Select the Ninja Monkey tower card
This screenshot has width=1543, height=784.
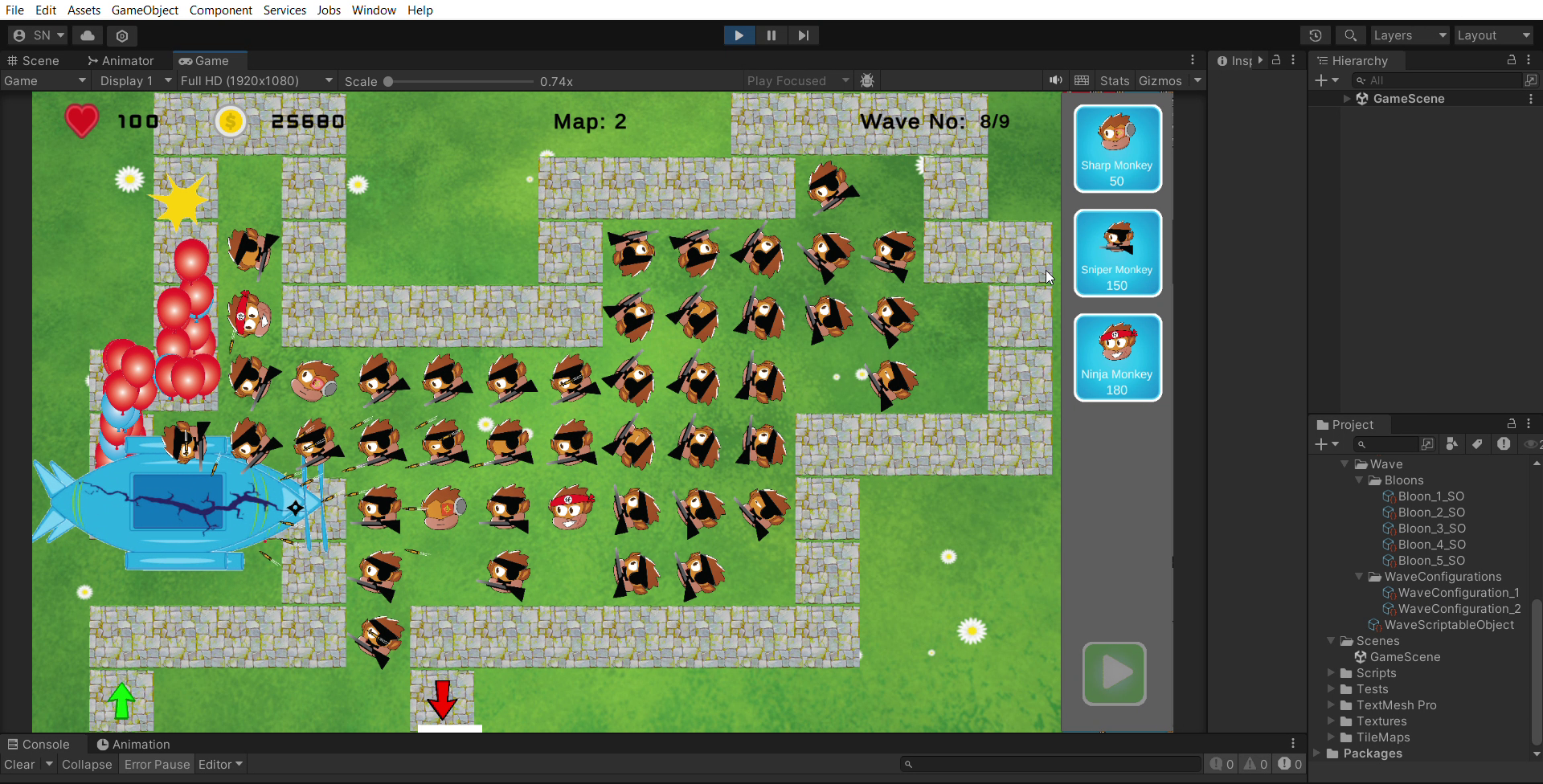coord(1117,357)
